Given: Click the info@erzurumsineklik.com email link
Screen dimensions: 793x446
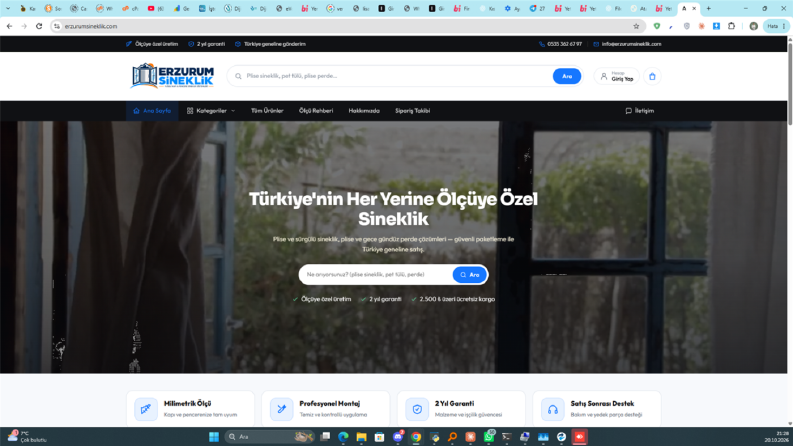Looking at the screenshot, I should click(627, 44).
